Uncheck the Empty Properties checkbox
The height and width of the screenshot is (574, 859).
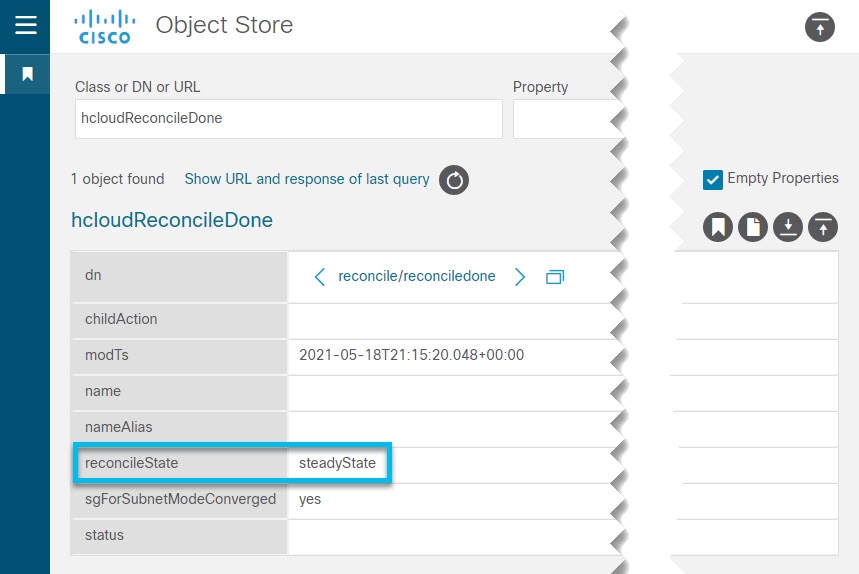pos(713,180)
